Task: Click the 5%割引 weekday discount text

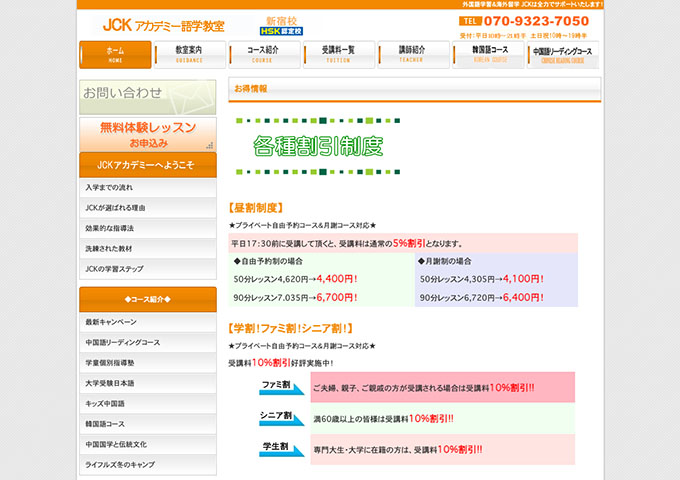Action: [409, 243]
